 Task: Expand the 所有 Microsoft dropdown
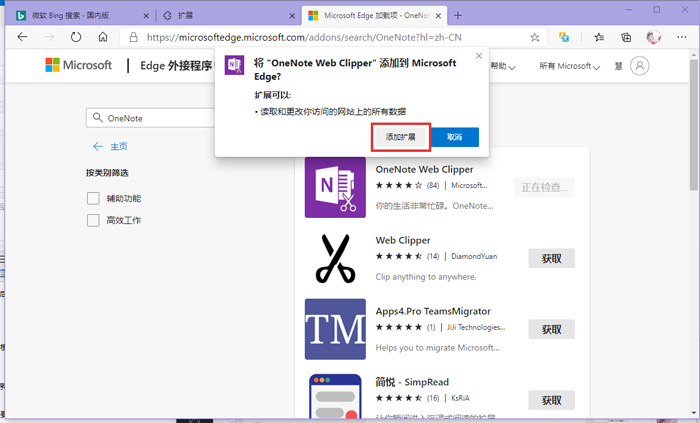click(x=569, y=66)
